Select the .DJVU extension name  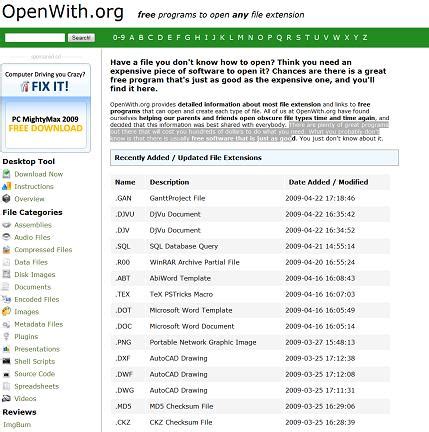point(125,214)
